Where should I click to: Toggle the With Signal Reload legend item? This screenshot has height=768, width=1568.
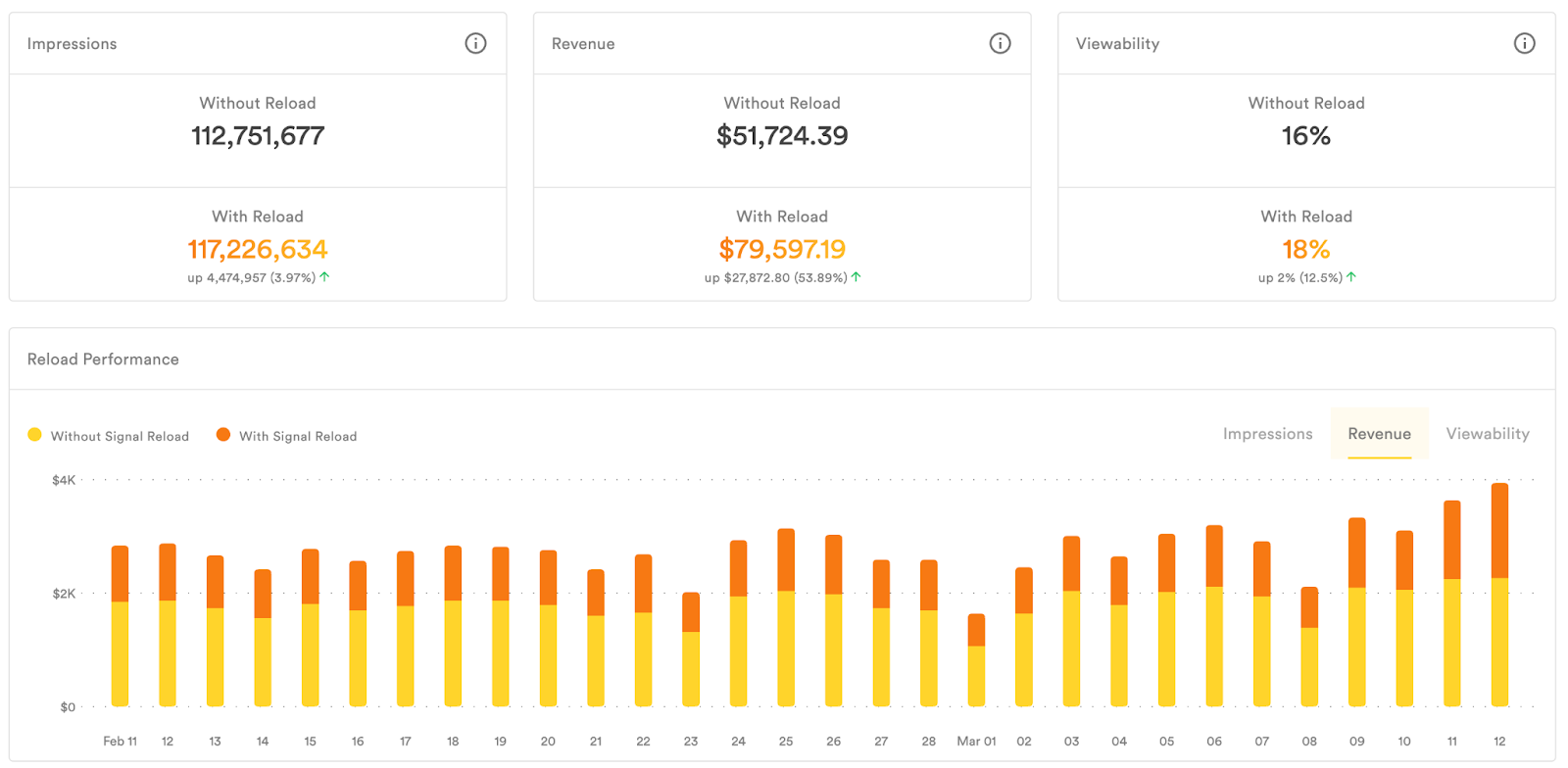298,436
